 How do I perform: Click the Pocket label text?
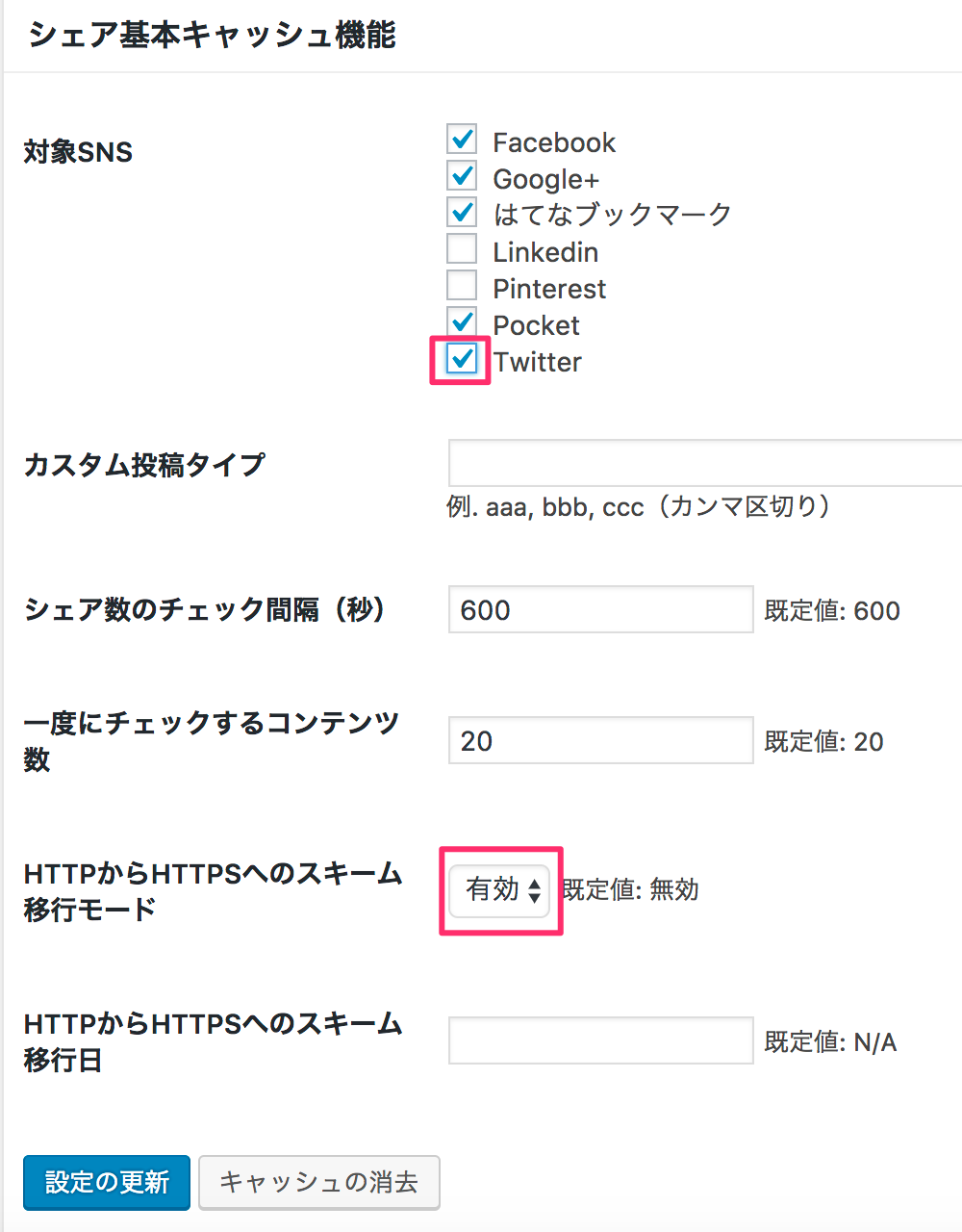(x=537, y=325)
